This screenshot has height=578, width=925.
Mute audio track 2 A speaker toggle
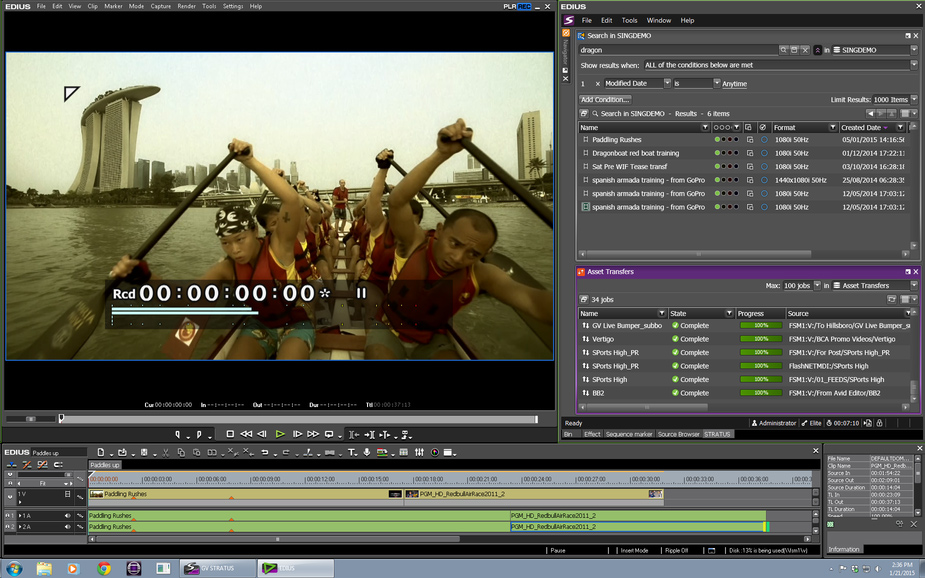(x=68, y=527)
